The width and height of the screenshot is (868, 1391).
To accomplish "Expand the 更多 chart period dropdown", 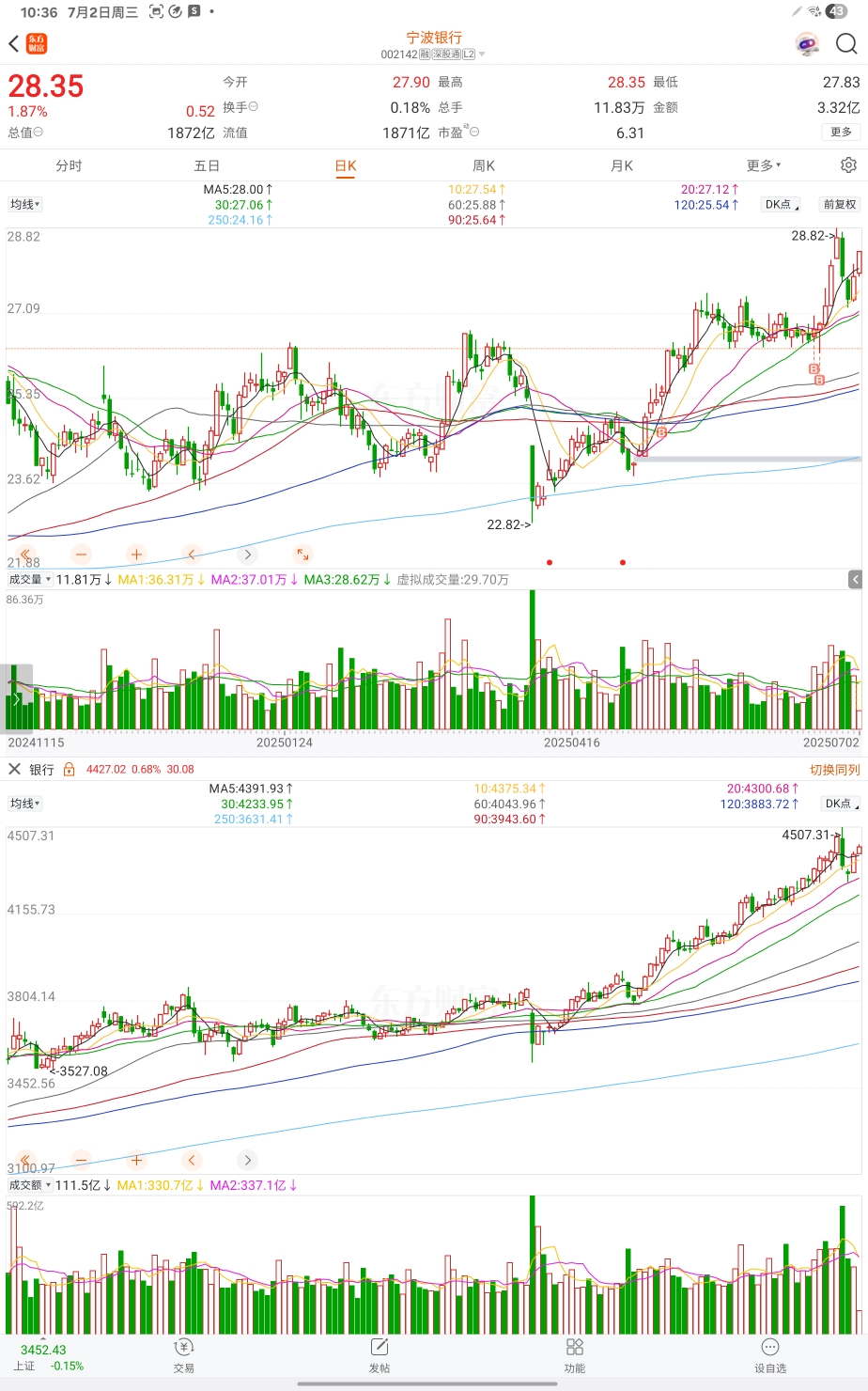I will [764, 165].
